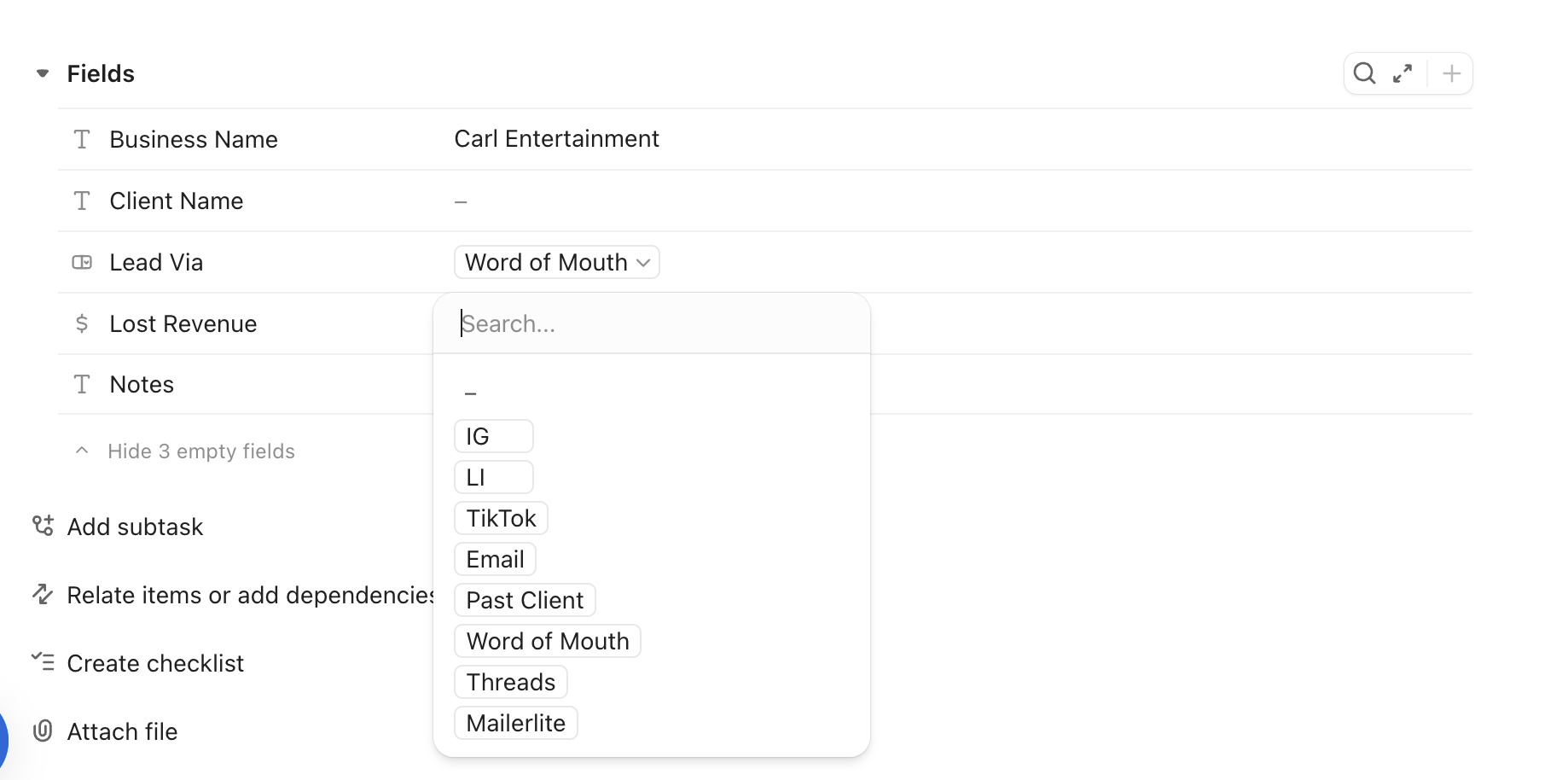Select the empty dash option
This screenshot has height=780, width=1568.
pos(470,393)
